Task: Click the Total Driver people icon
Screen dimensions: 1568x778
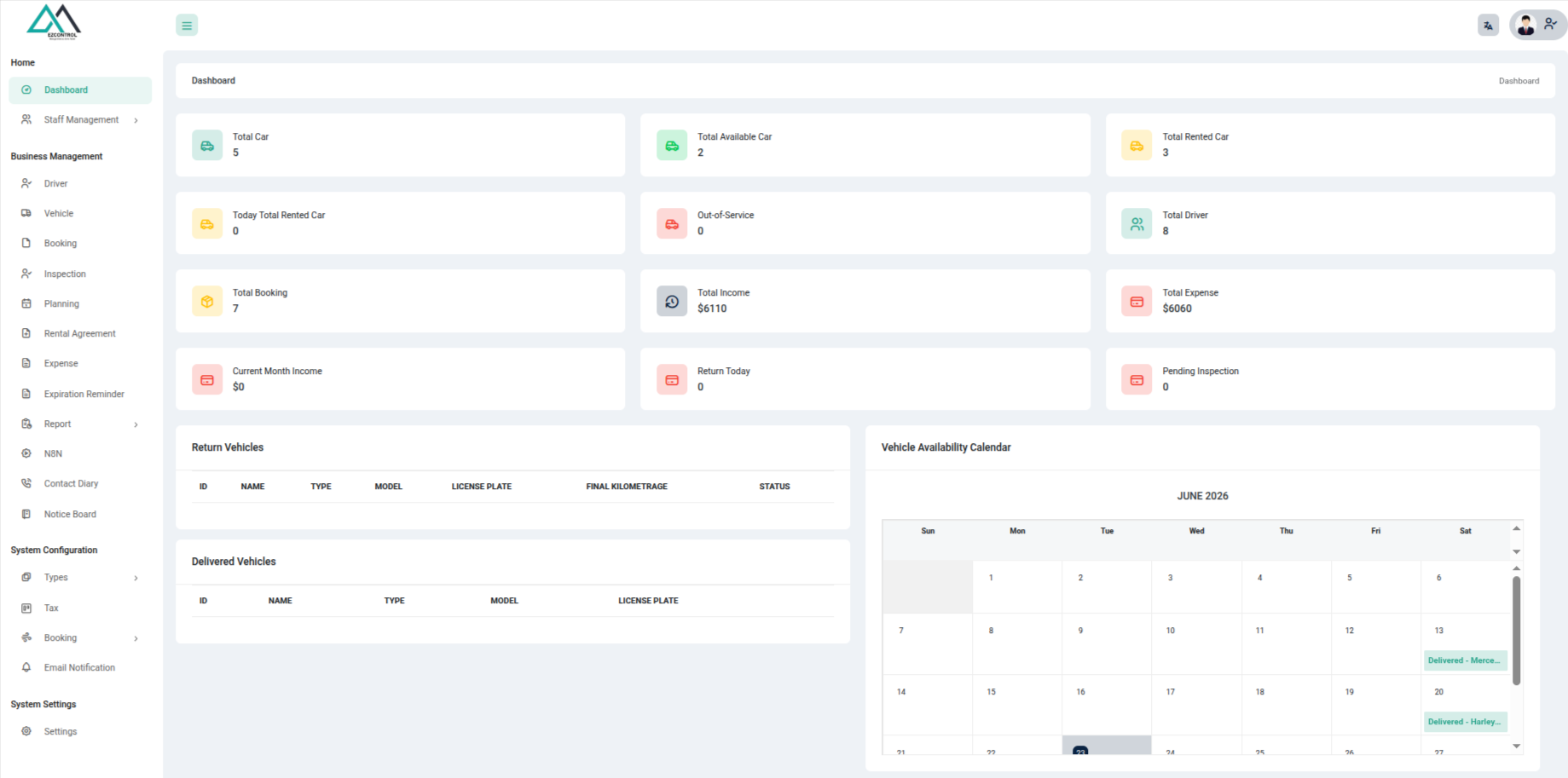Action: pyautogui.click(x=1137, y=224)
